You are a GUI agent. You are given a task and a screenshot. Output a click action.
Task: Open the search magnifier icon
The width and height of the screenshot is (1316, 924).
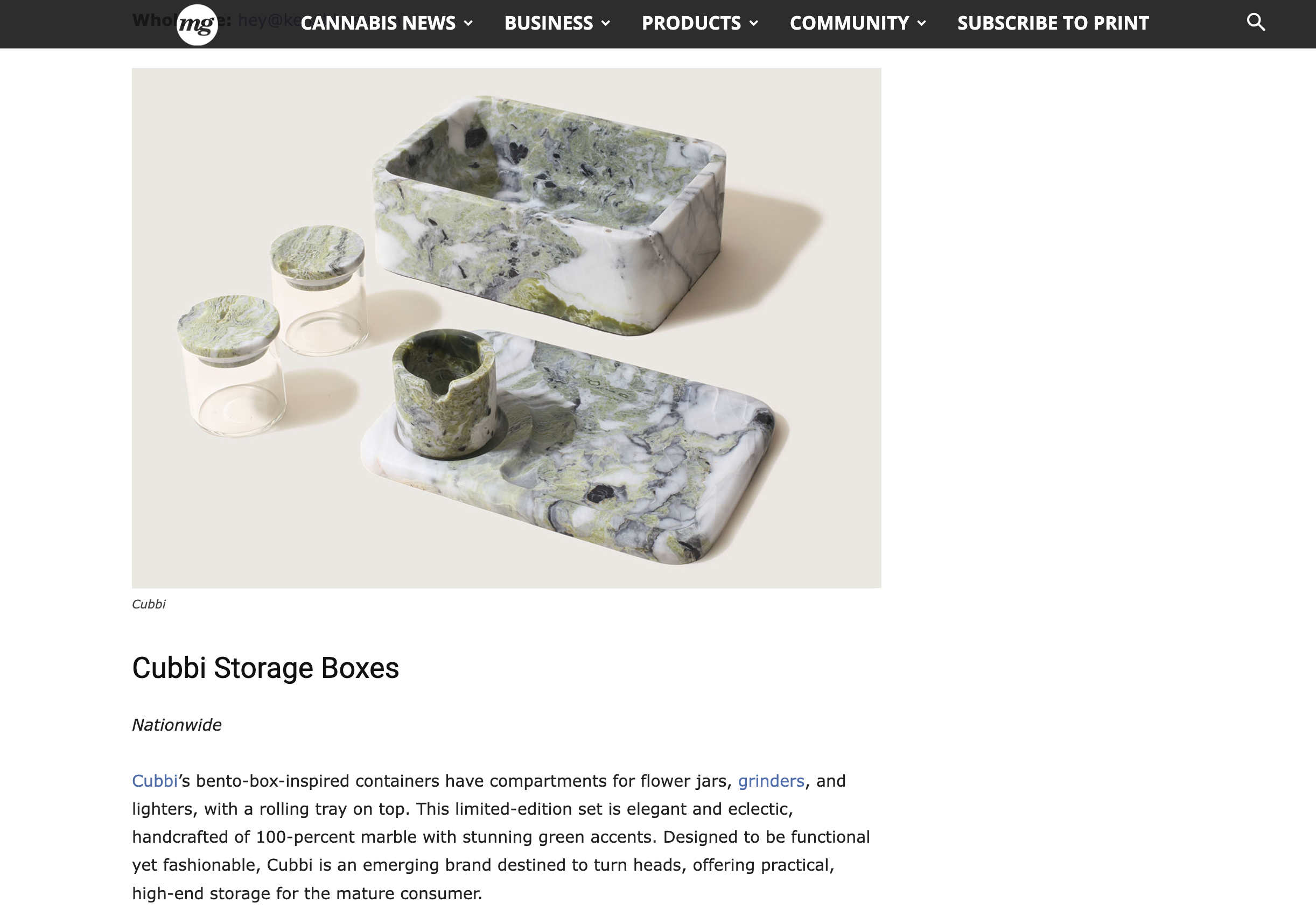(x=1255, y=23)
